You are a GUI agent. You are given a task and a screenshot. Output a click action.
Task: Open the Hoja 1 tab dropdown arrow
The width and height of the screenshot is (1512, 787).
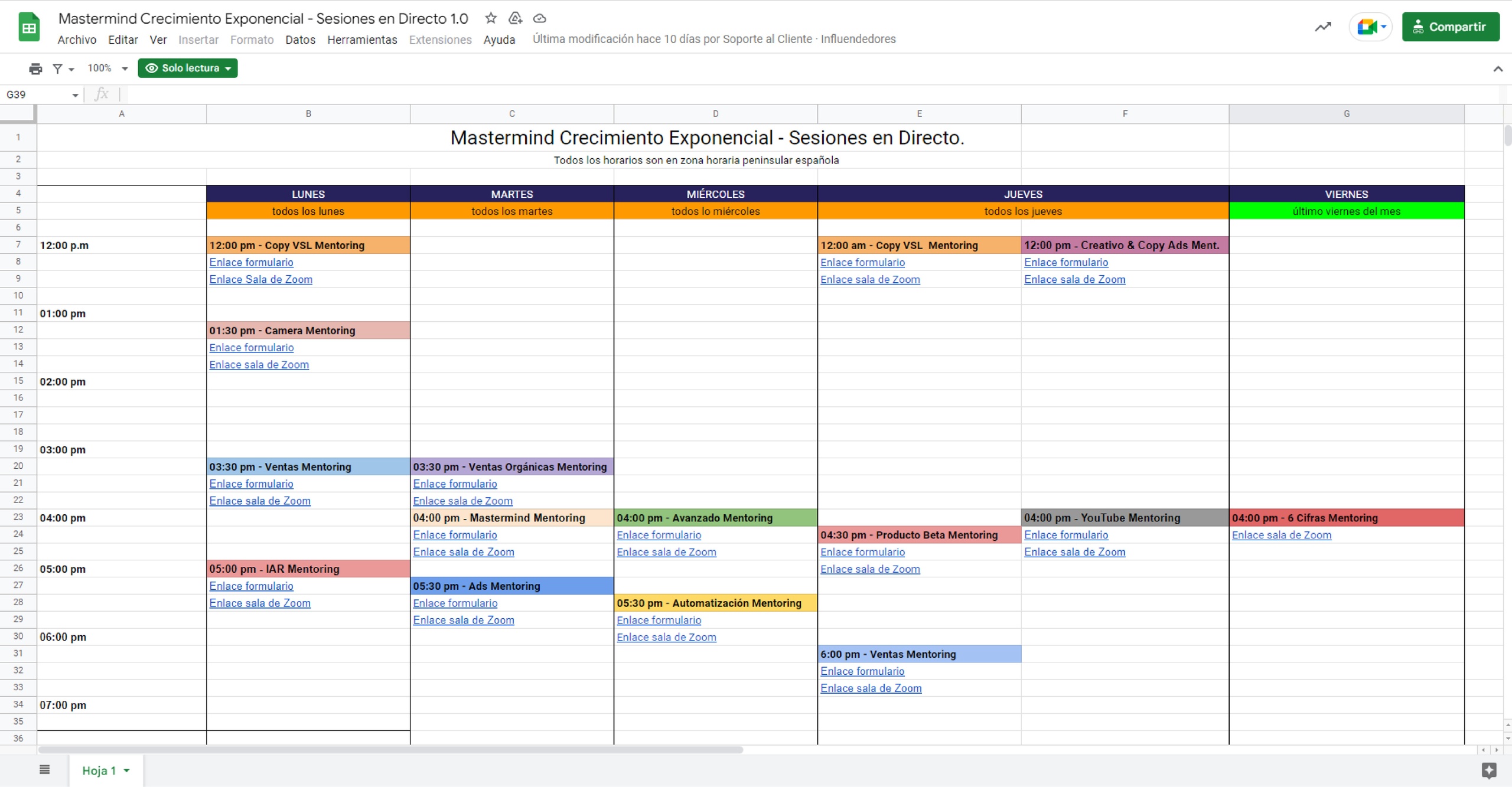click(x=126, y=770)
